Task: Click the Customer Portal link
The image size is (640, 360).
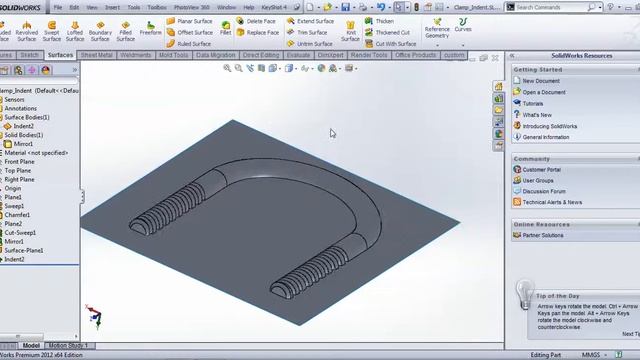Action: click(541, 170)
